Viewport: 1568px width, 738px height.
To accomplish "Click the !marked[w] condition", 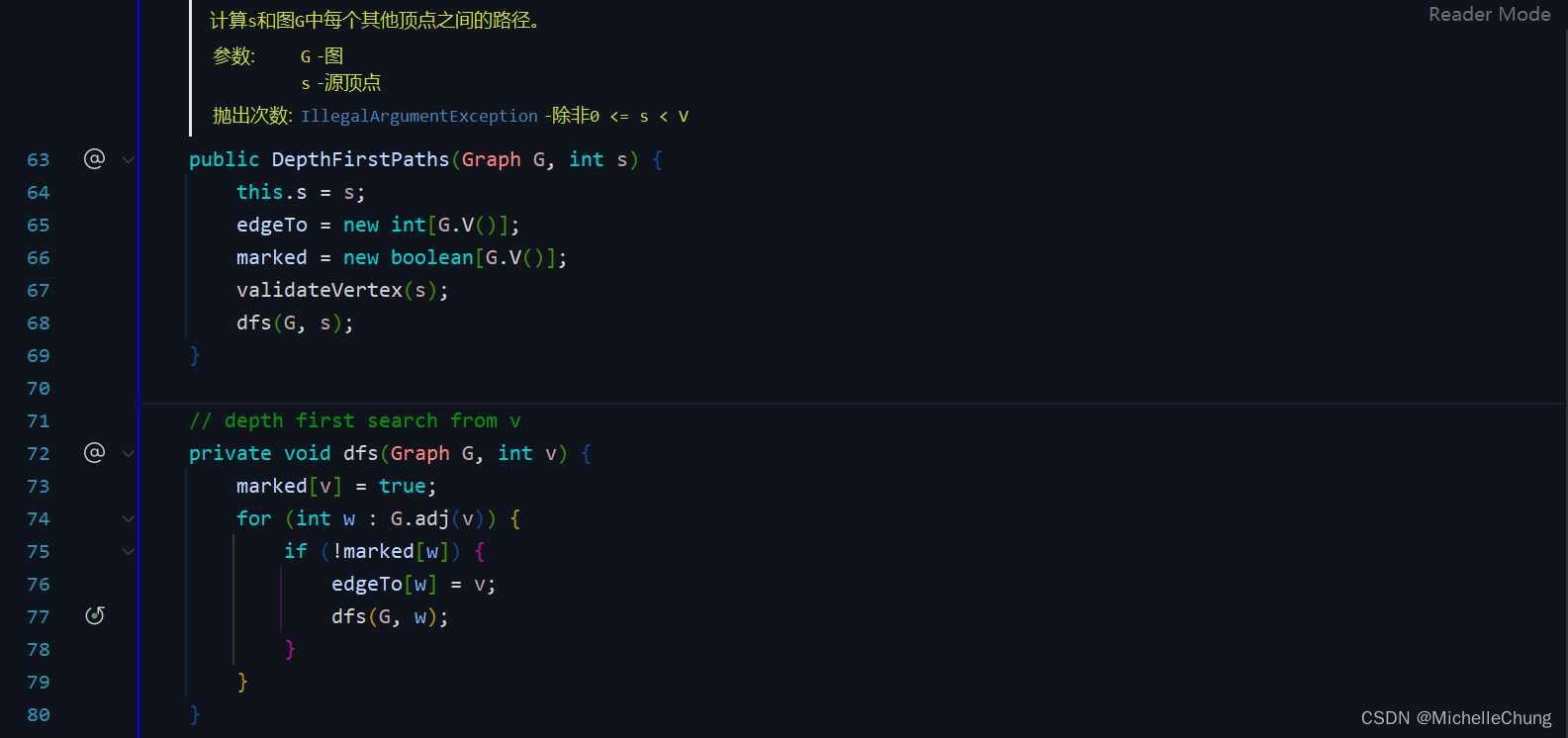I will (x=391, y=551).
